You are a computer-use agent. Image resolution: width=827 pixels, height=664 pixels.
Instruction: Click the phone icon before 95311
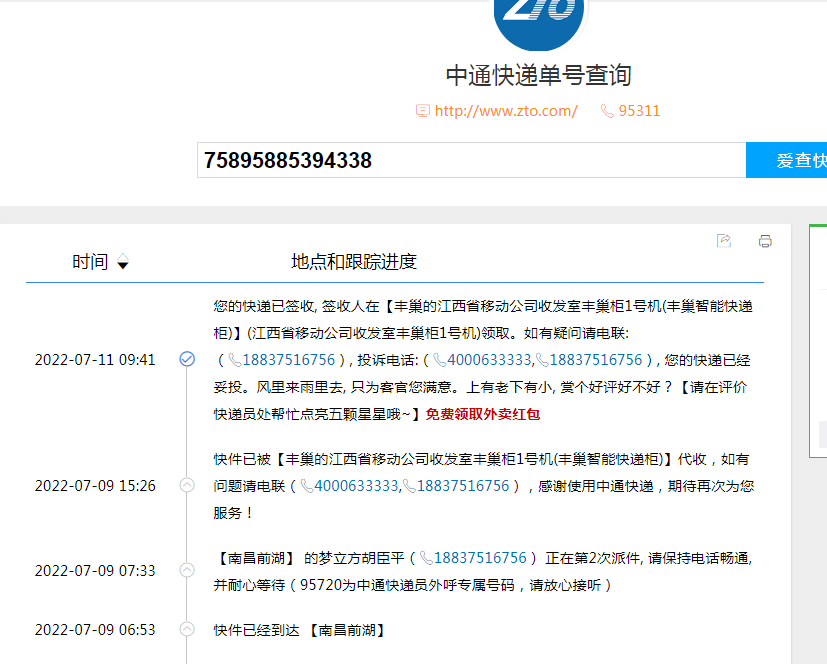(607, 111)
